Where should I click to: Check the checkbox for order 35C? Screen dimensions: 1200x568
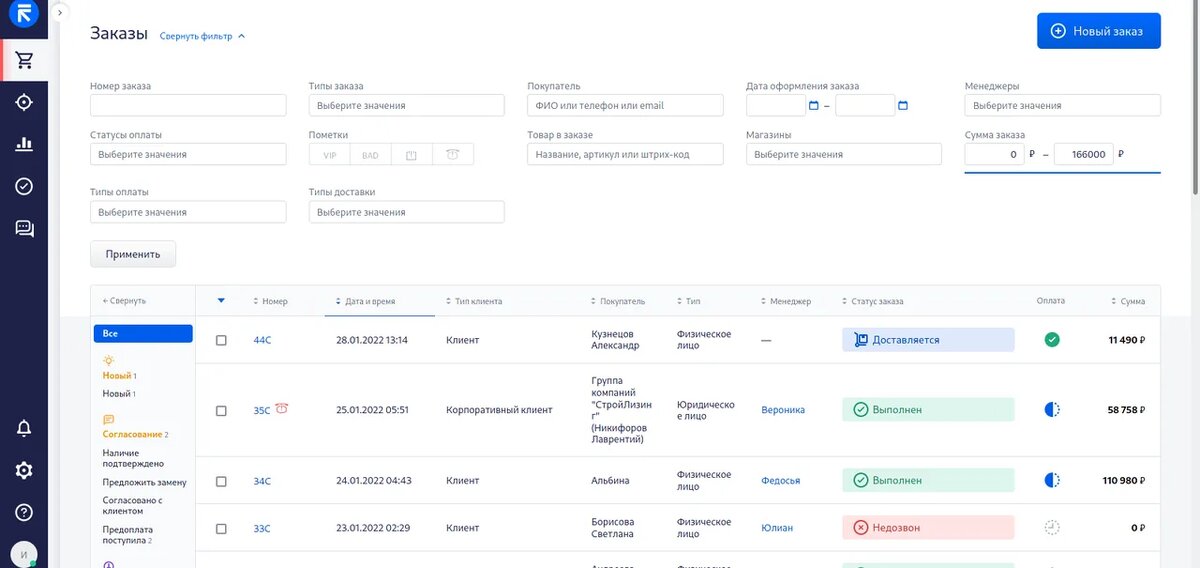[221, 411]
